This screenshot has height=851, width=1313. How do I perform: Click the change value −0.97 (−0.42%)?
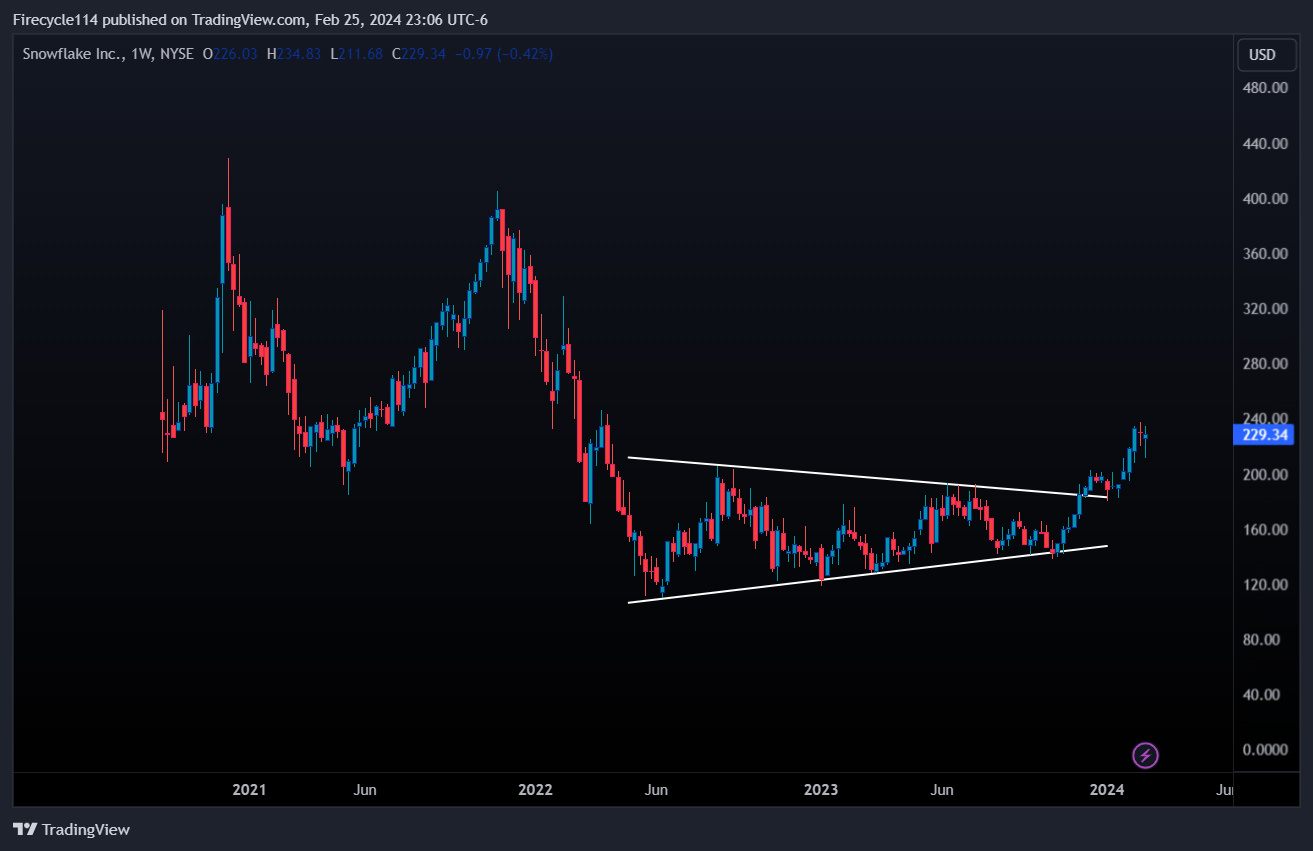pos(504,54)
